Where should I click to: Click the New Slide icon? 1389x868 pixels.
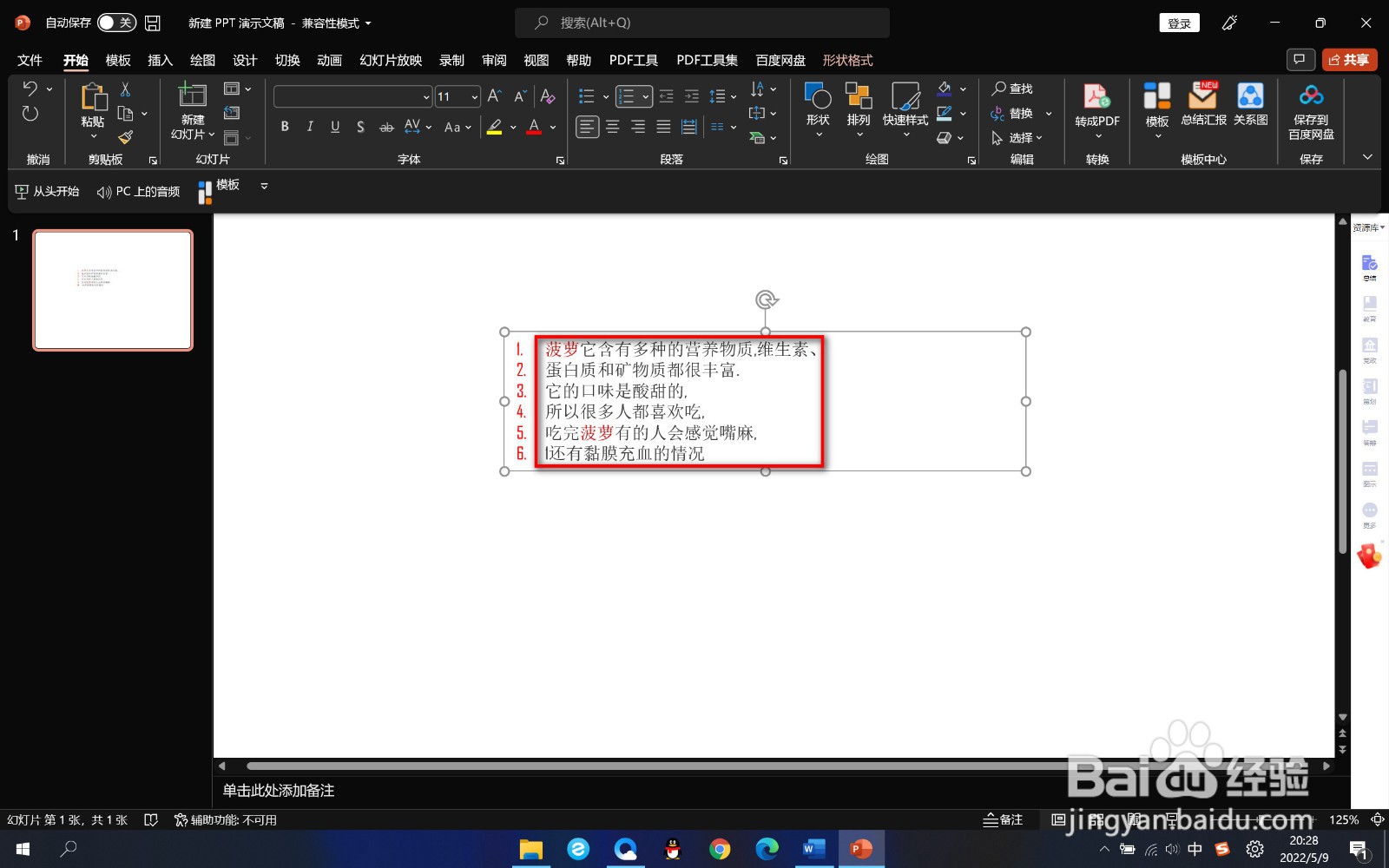(x=192, y=95)
